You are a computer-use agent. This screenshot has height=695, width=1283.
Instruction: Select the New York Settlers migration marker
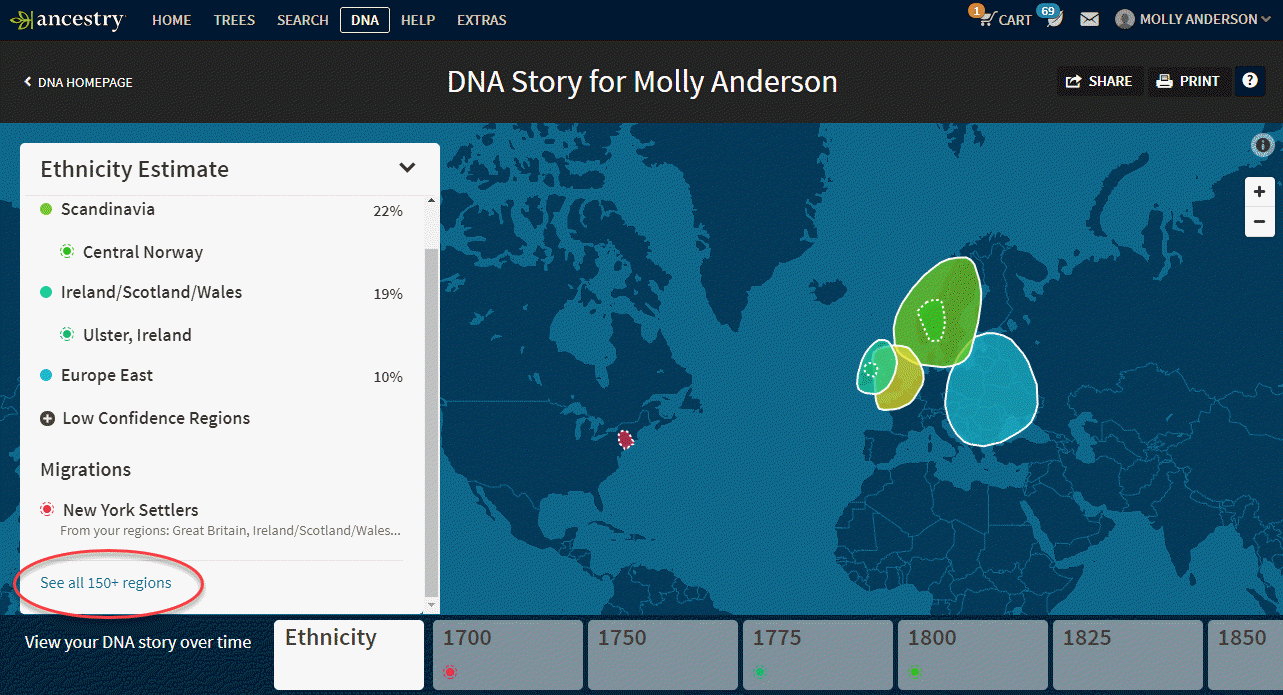45,508
